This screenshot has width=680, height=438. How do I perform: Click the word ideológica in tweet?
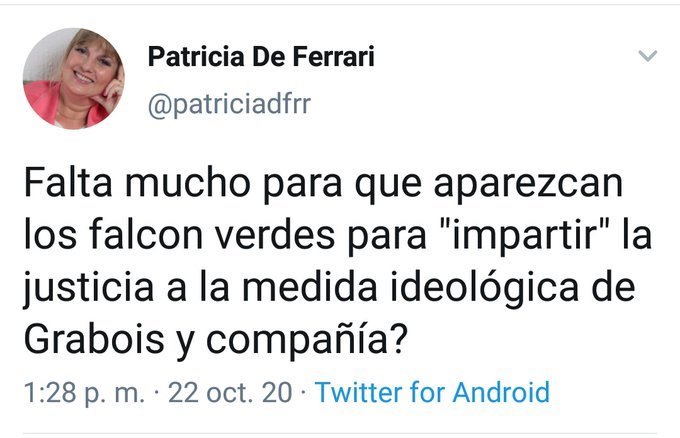pyautogui.click(x=484, y=287)
